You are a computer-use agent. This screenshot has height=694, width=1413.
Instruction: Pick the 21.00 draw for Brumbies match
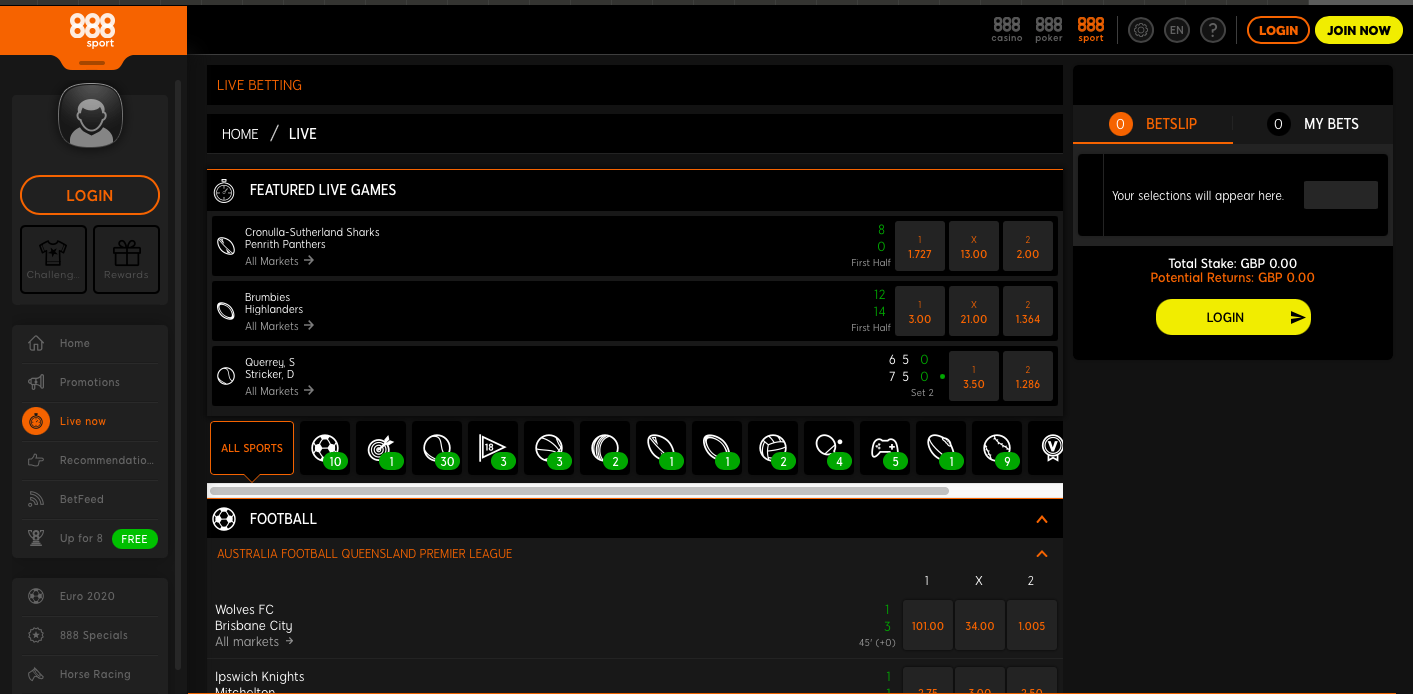coord(974,312)
